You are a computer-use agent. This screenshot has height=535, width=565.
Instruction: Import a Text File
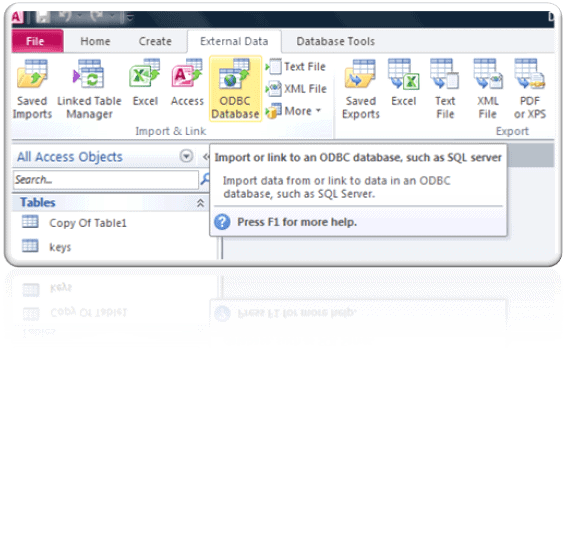click(296, 67)
